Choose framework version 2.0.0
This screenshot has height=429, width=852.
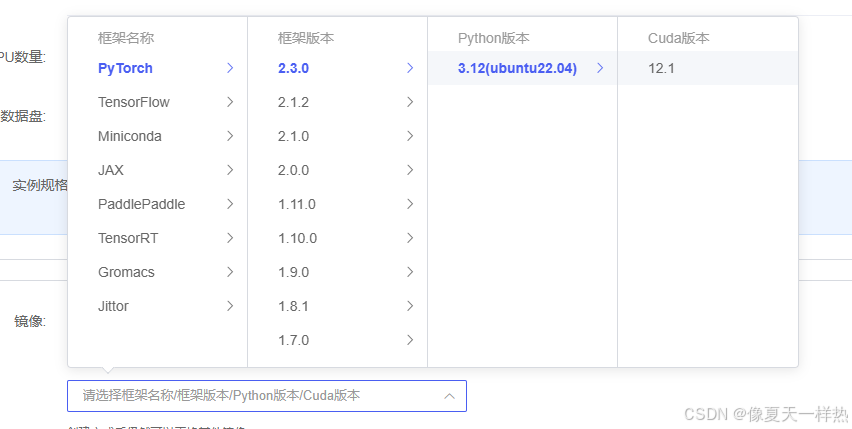pyautogui.click(x=337, y=170)
